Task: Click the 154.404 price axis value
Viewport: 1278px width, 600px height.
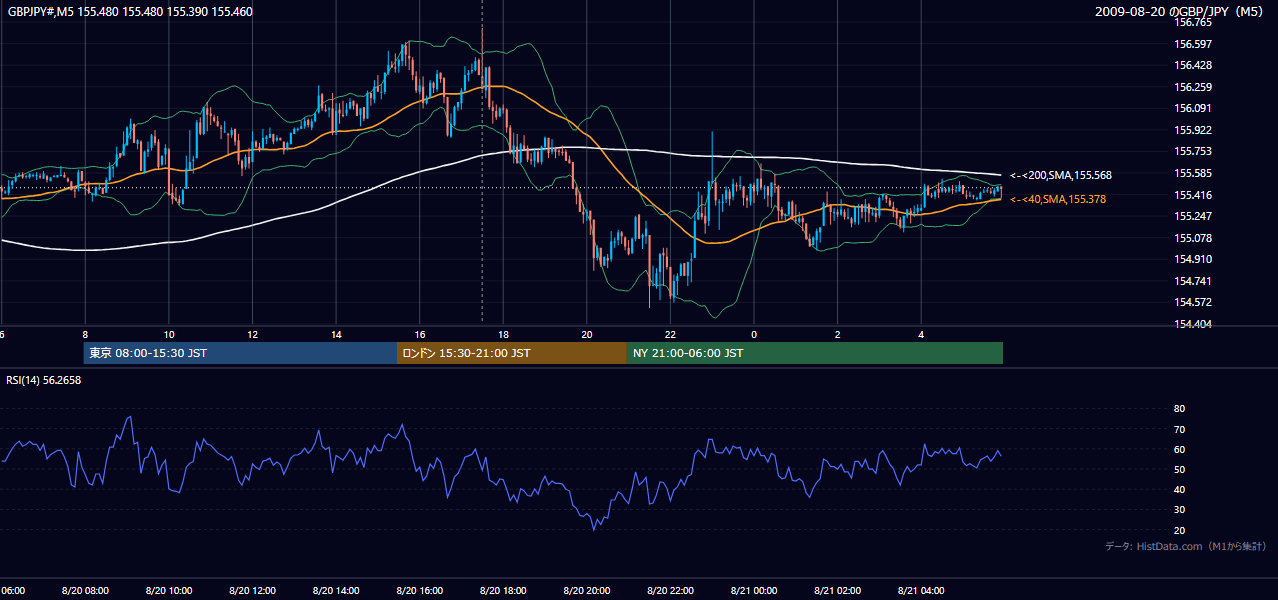Action: [x=1193, y=324]
